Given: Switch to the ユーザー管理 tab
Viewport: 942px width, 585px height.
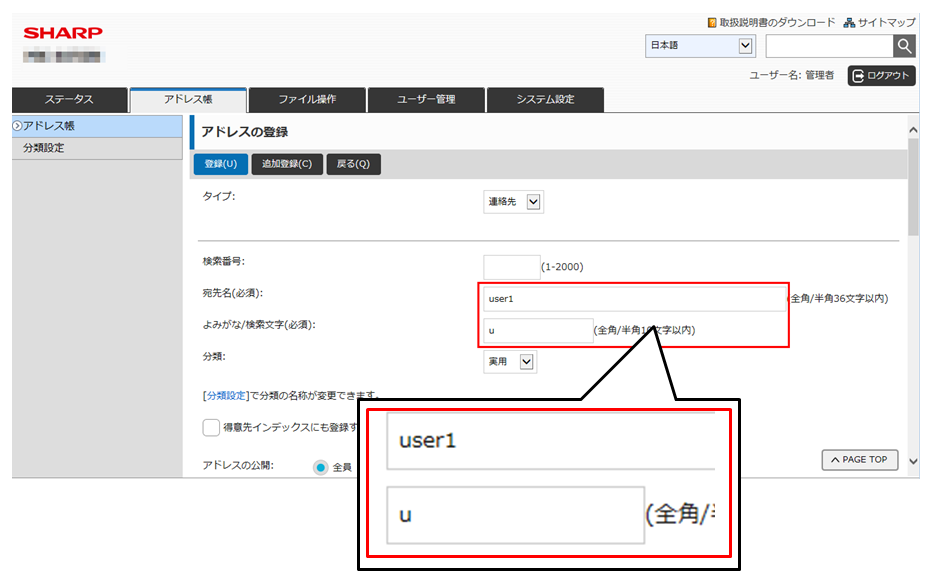Looking at the screenshot, I should [x=426, y=100].
